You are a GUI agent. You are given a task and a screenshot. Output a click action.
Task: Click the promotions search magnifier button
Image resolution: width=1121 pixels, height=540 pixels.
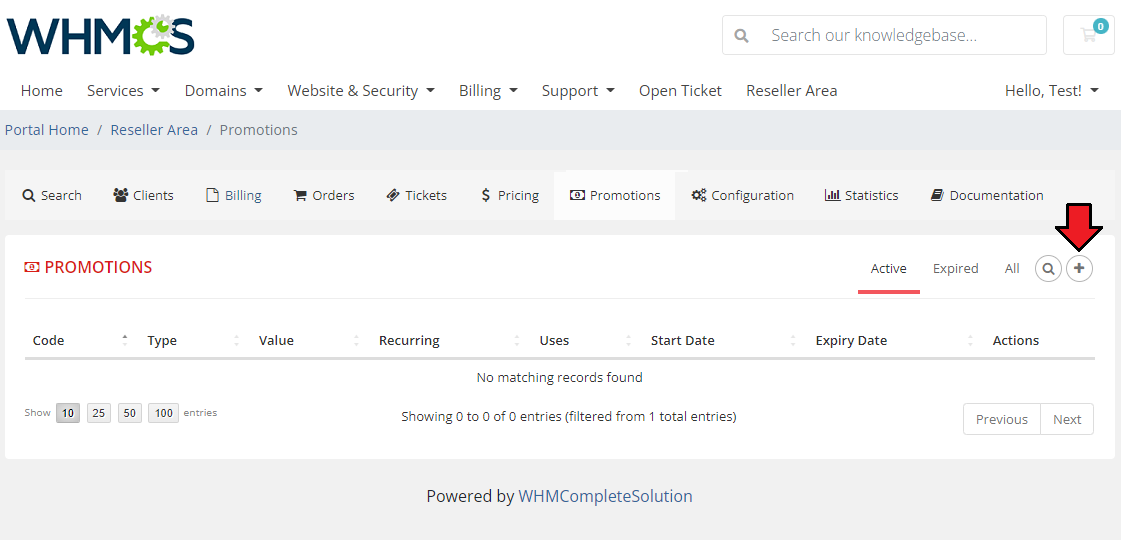click(x=1048, y=269)
